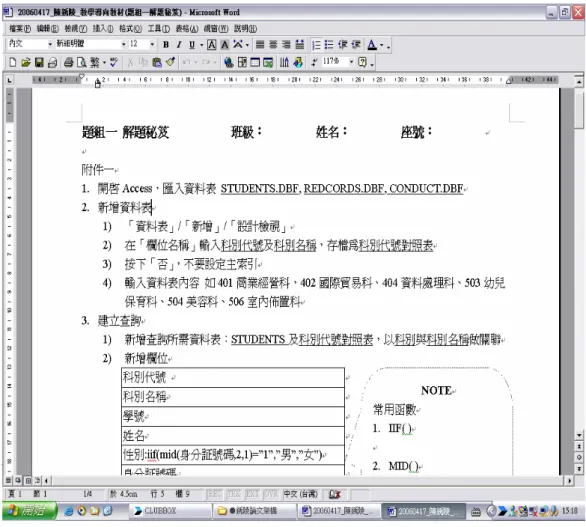
Task: Expand the character scaling dropdown arrow
Action: pos(247,45)
